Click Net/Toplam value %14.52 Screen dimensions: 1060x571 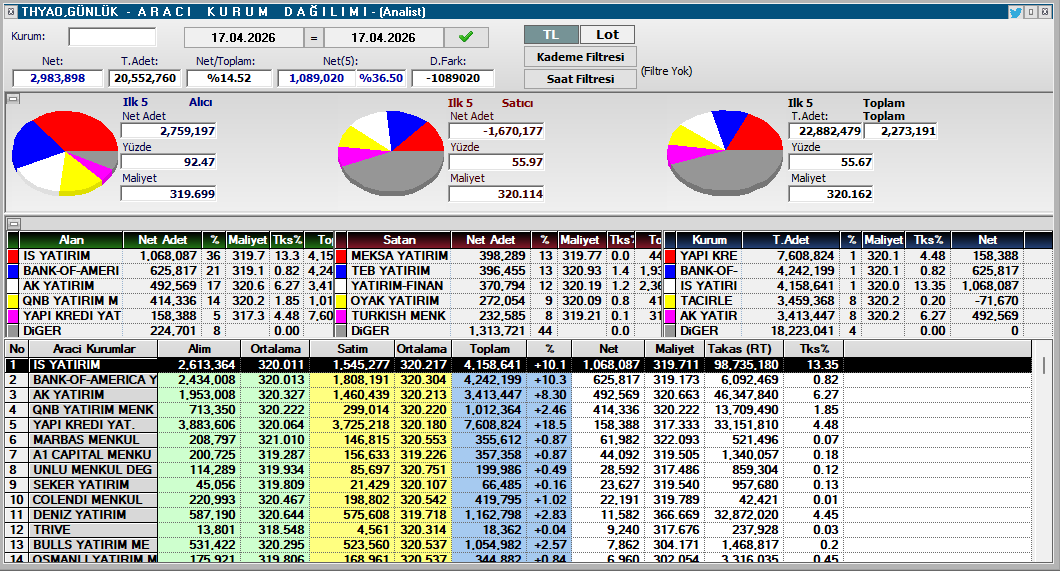[x=229, y=78]
